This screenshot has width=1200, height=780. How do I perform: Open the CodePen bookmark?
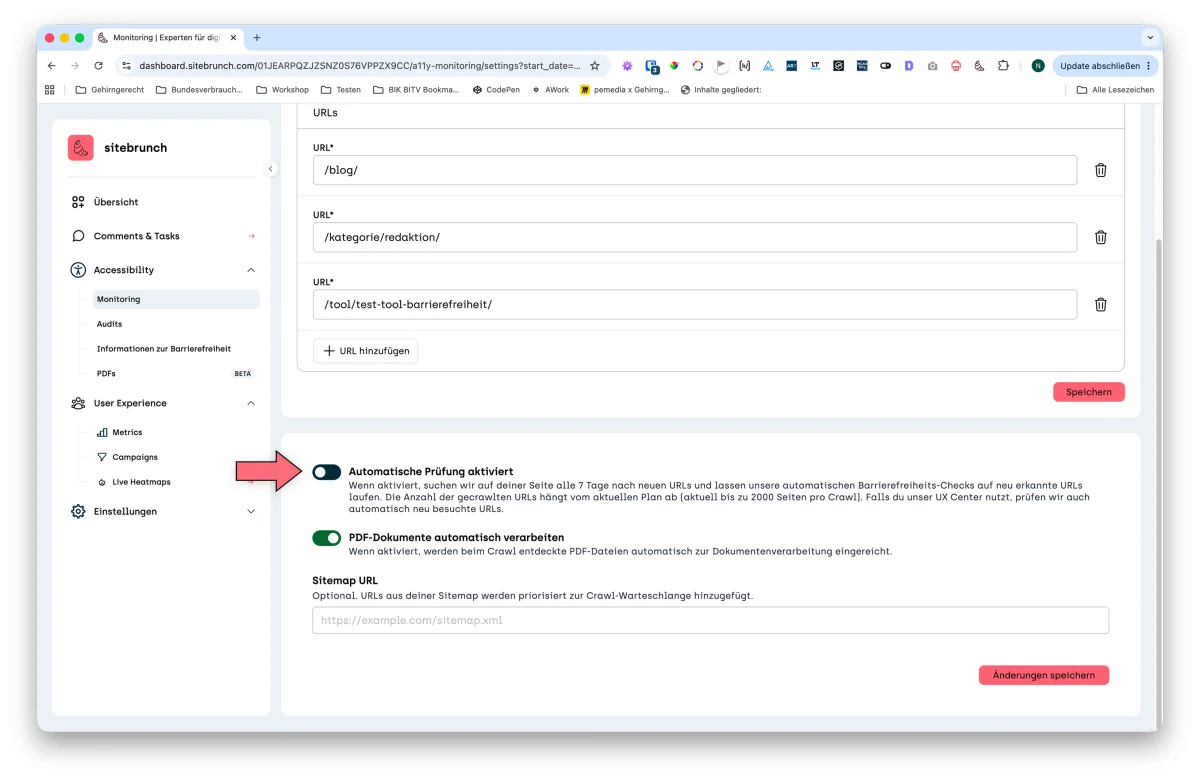click(496, 90)
